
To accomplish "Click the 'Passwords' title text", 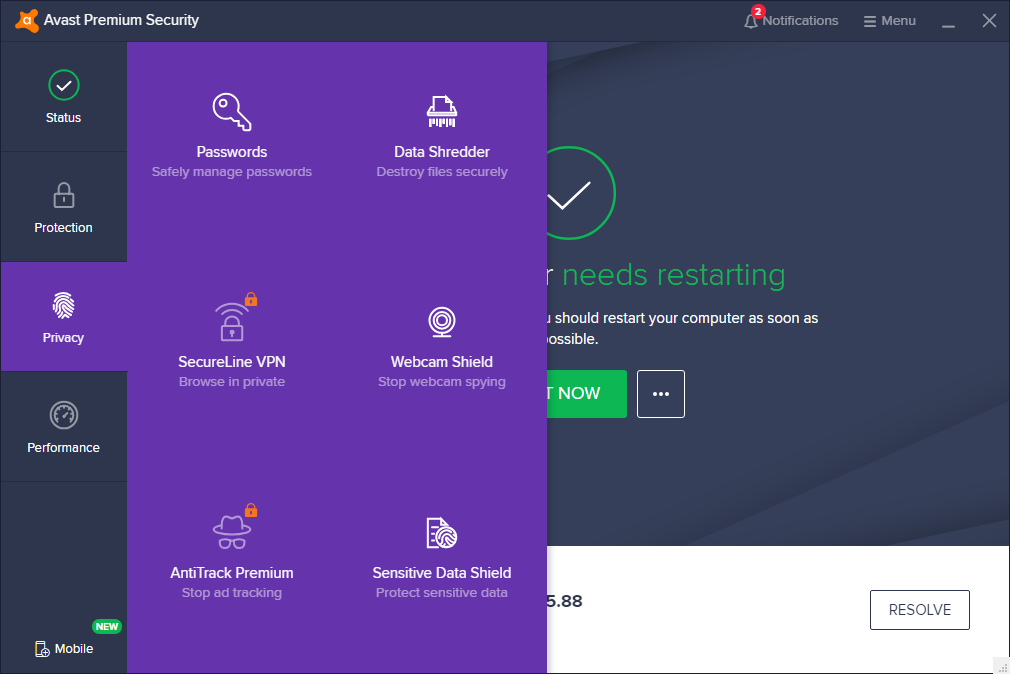I will [x=232, y=152].
